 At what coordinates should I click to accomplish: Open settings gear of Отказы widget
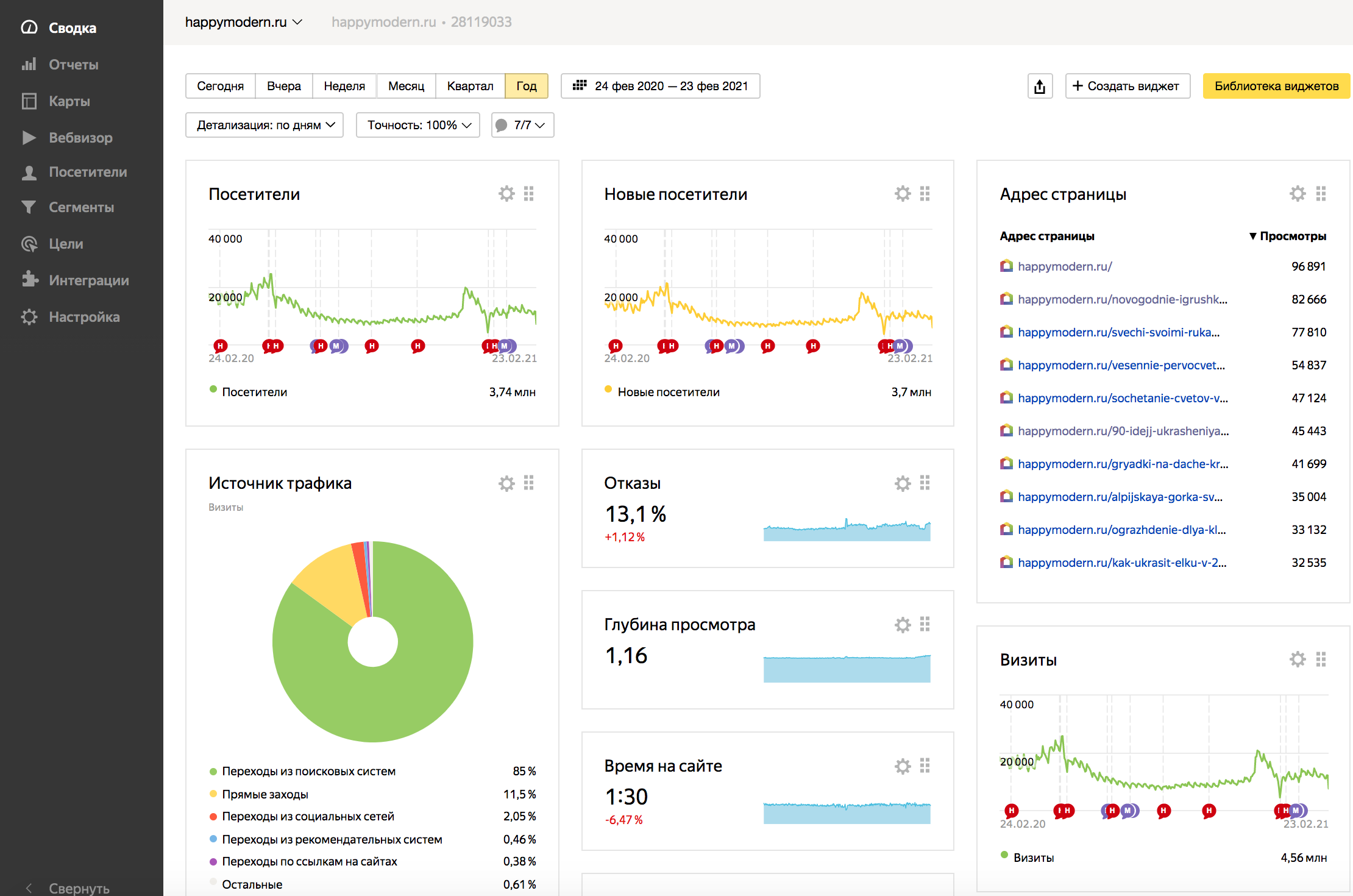[x=903, y=483]
